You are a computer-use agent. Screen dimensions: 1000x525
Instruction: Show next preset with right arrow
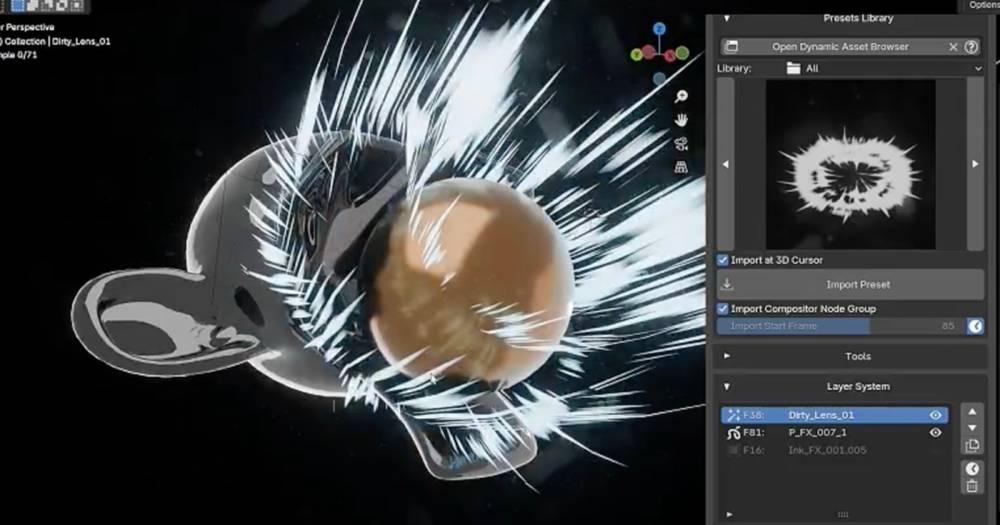(975, 164)
